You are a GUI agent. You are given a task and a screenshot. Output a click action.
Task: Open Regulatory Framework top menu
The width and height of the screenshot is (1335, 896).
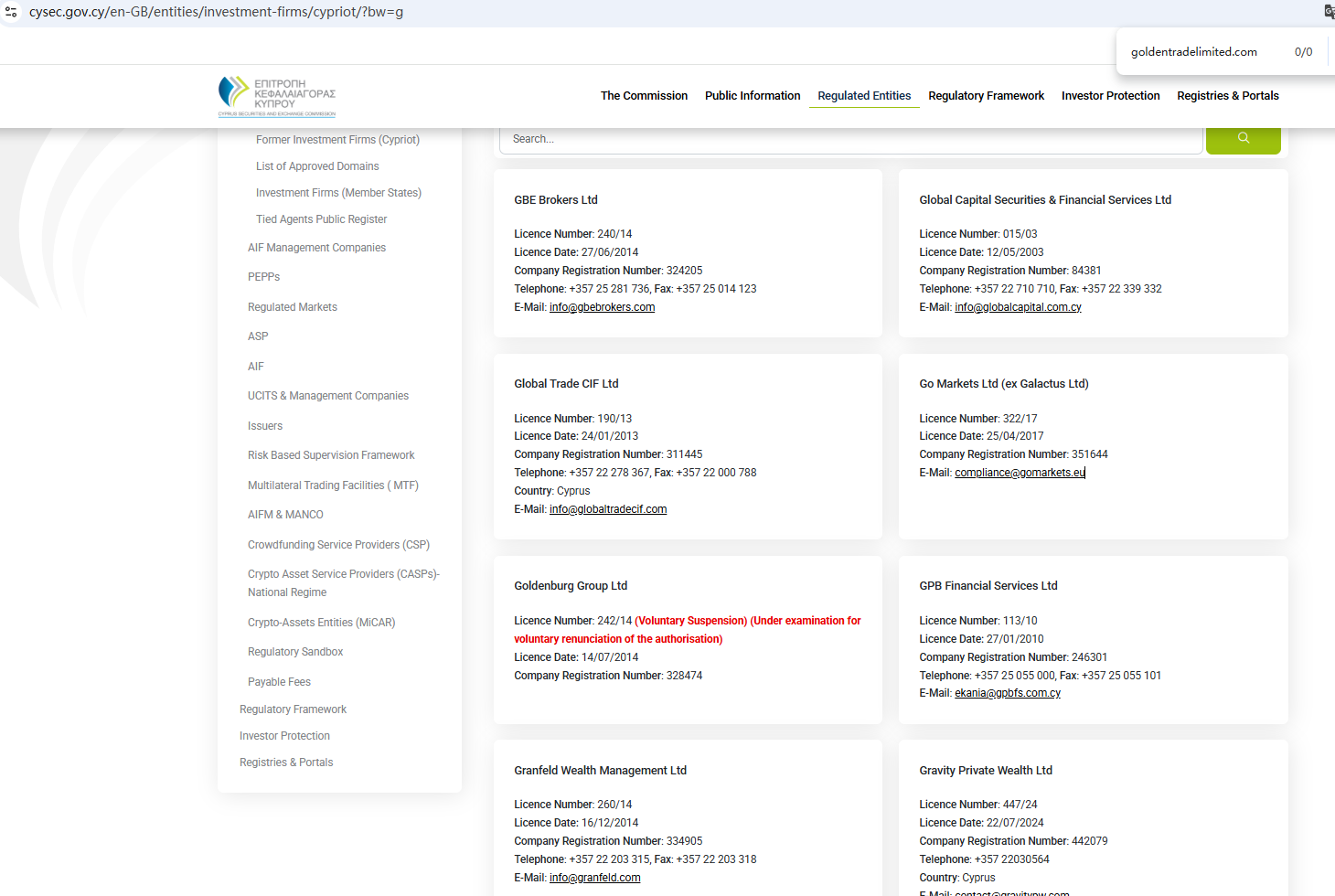[986, 96]
